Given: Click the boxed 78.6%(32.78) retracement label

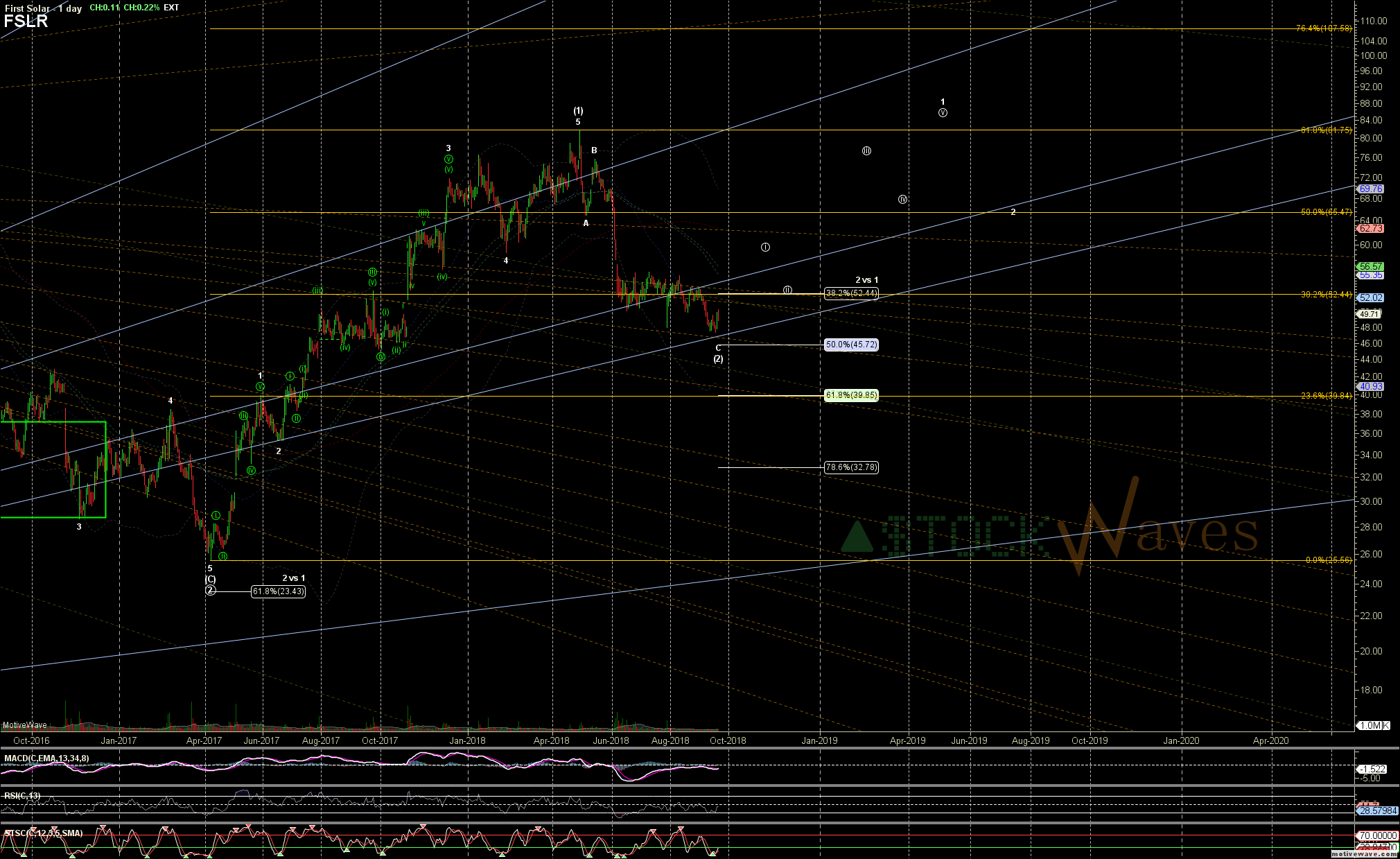Looking at the screenshot, I should tap(851, 467).
